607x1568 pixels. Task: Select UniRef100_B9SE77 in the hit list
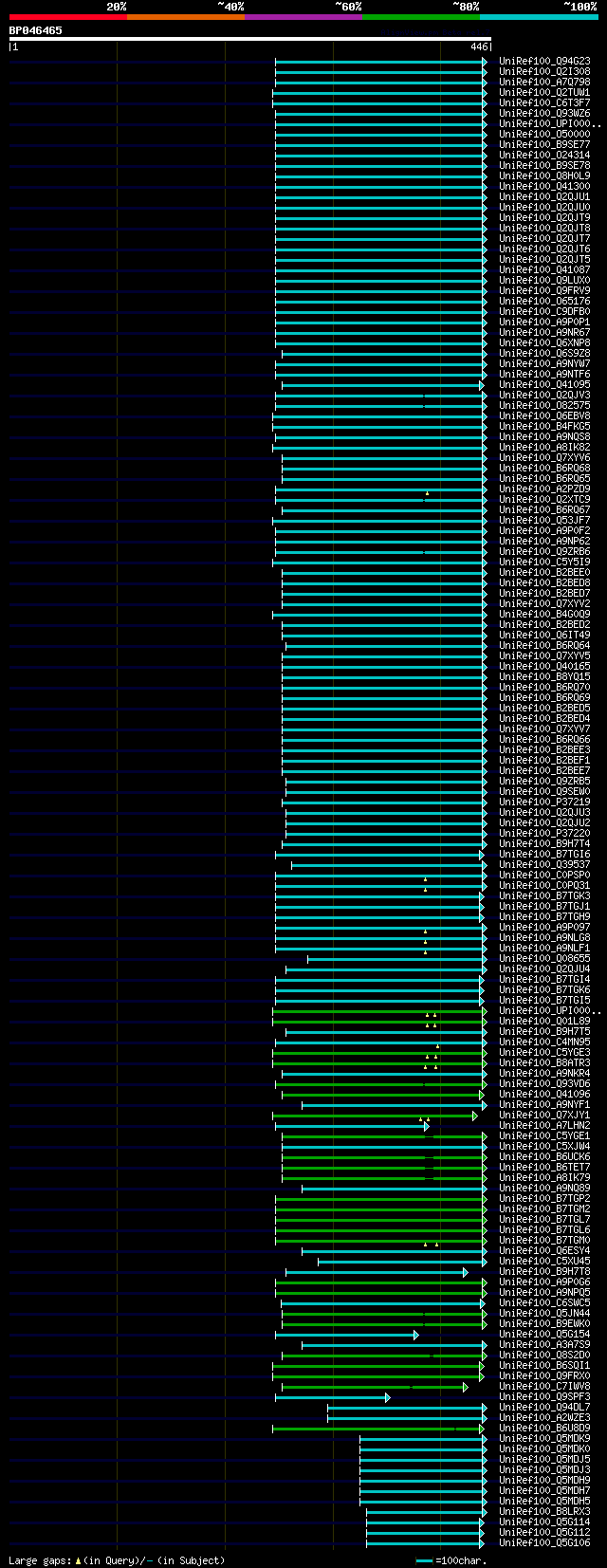(x=544, y=144)
